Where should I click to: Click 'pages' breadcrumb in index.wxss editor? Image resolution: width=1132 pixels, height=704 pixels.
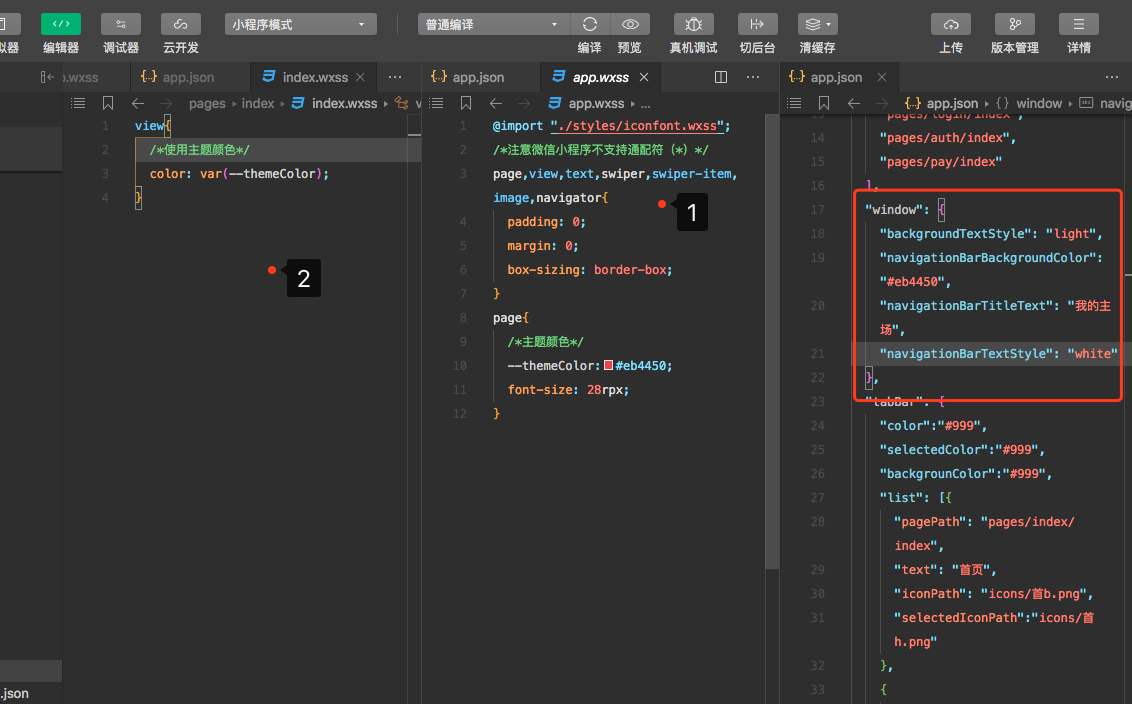[207, 103]
